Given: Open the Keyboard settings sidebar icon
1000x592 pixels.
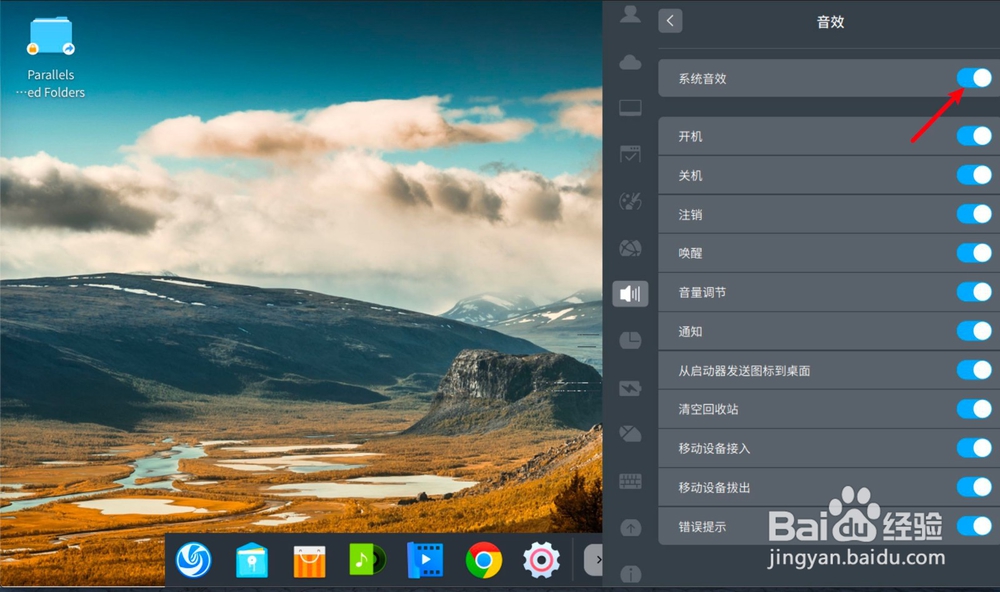Looking at the screenshot, I should [630, 481].
